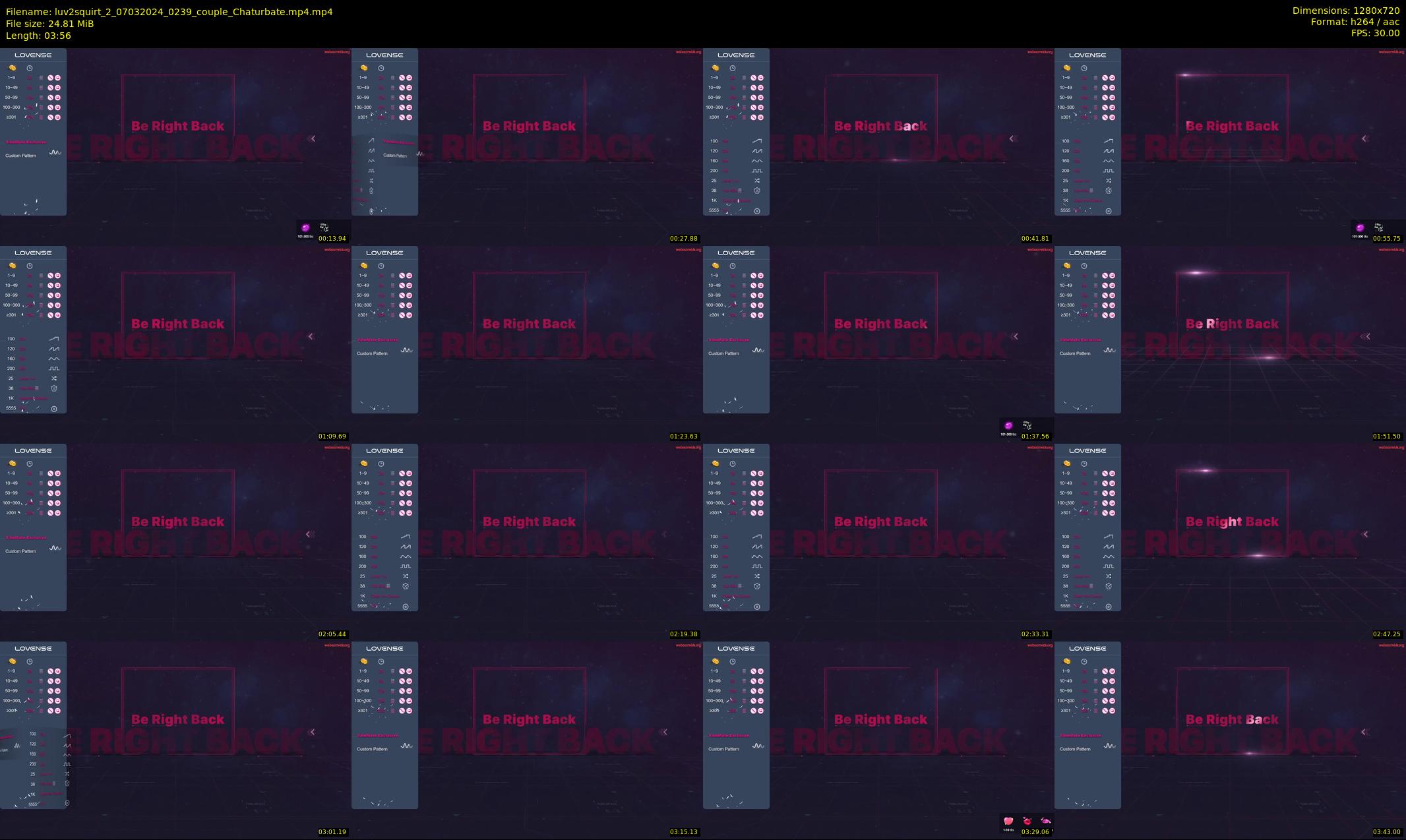The width and height of the screenshot is (1406, 840).
Task: Click the Be Right Back text in the 02:05.44 frame
Action: coord(177,522)
